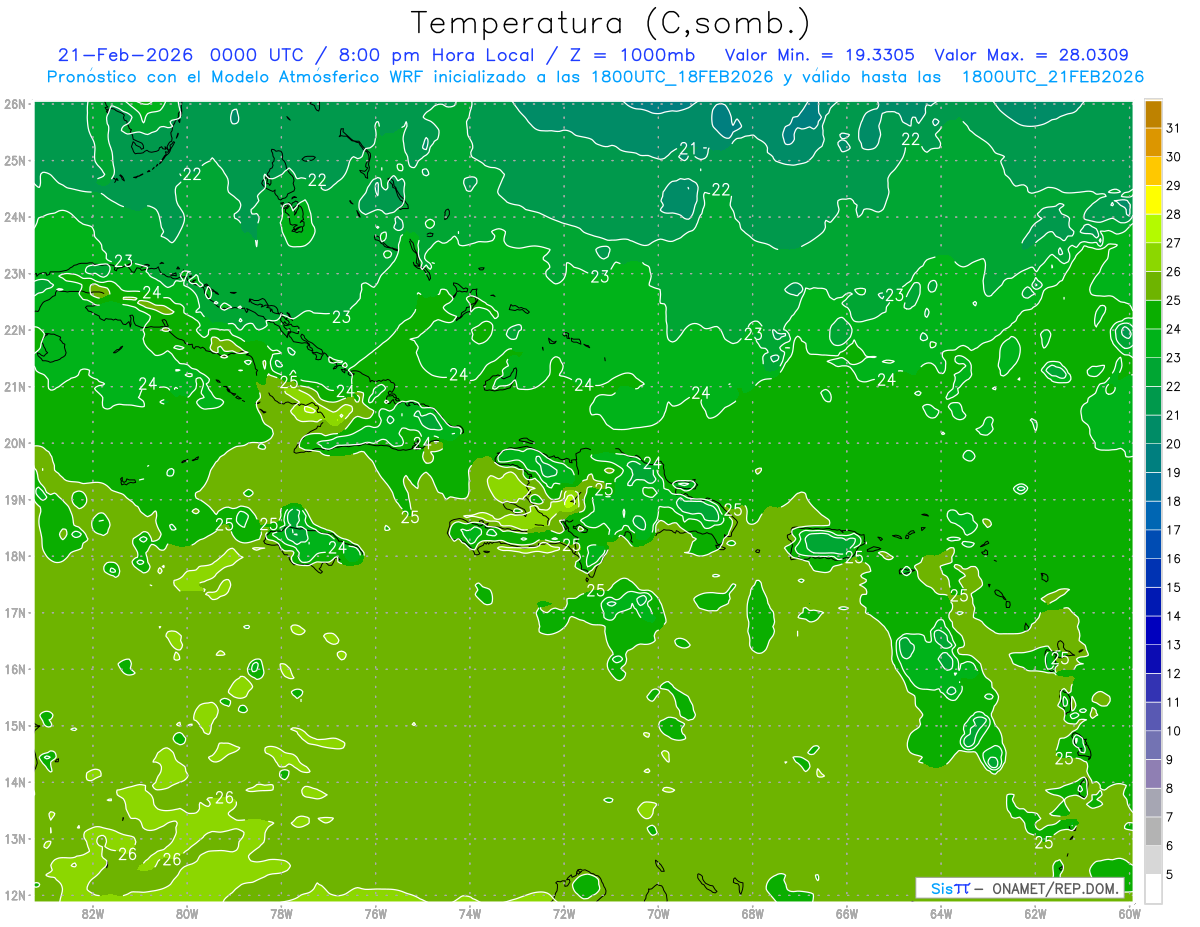
Task: Click the '1800UTC_18FEB2026' initialization time
Action: tap(683, 77)
